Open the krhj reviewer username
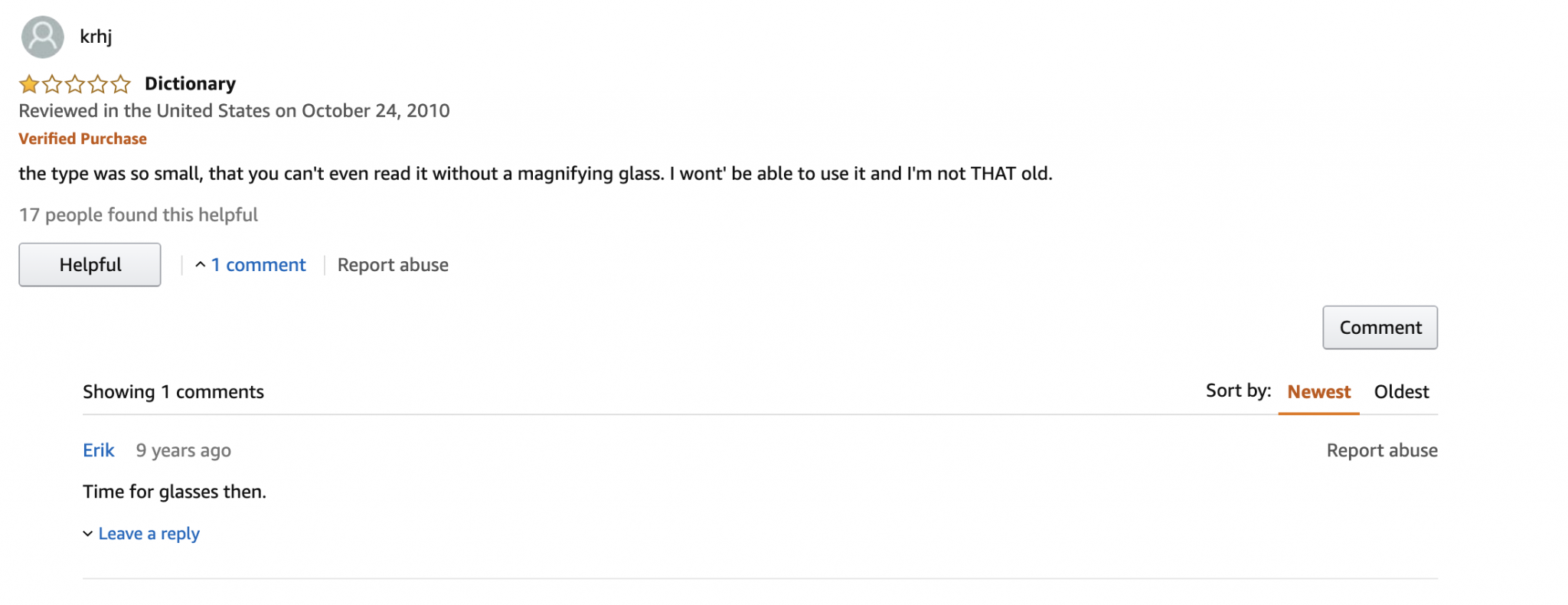 (96, 37)
